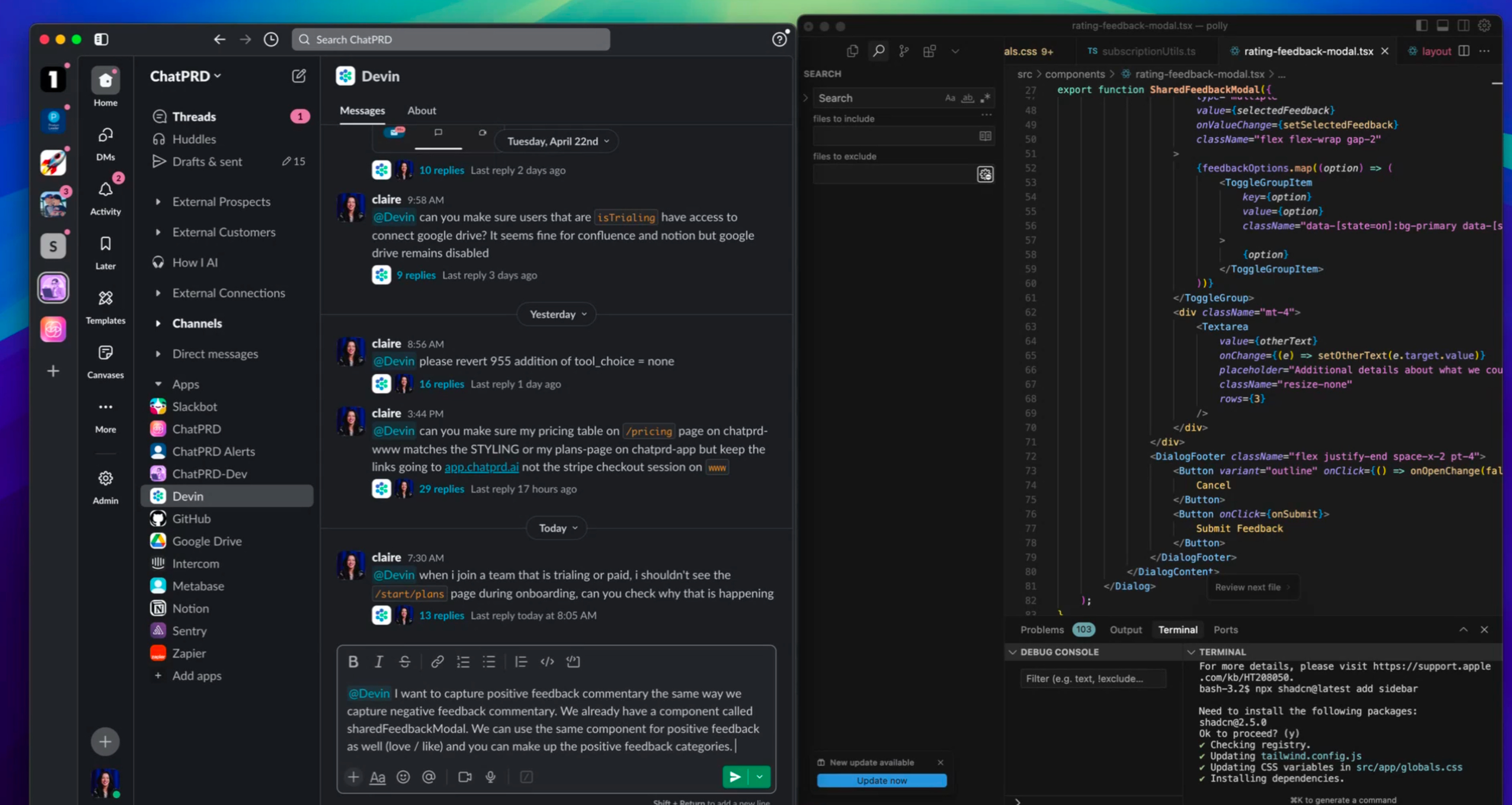Open the 29 replies thread

441,488
